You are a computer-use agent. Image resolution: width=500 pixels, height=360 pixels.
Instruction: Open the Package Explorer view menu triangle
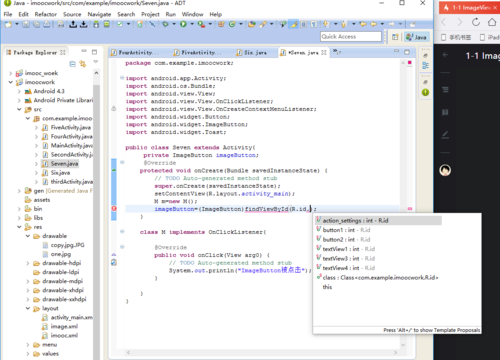[x=96, y=62]
